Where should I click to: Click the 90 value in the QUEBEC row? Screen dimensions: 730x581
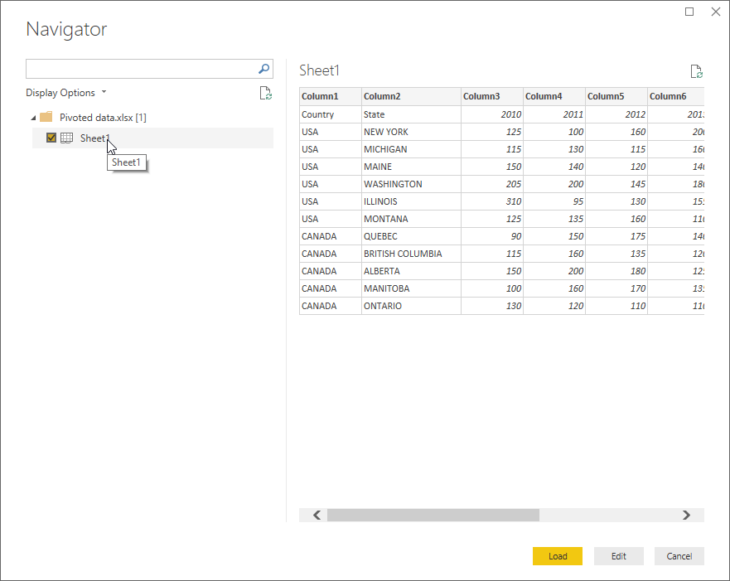492,236
